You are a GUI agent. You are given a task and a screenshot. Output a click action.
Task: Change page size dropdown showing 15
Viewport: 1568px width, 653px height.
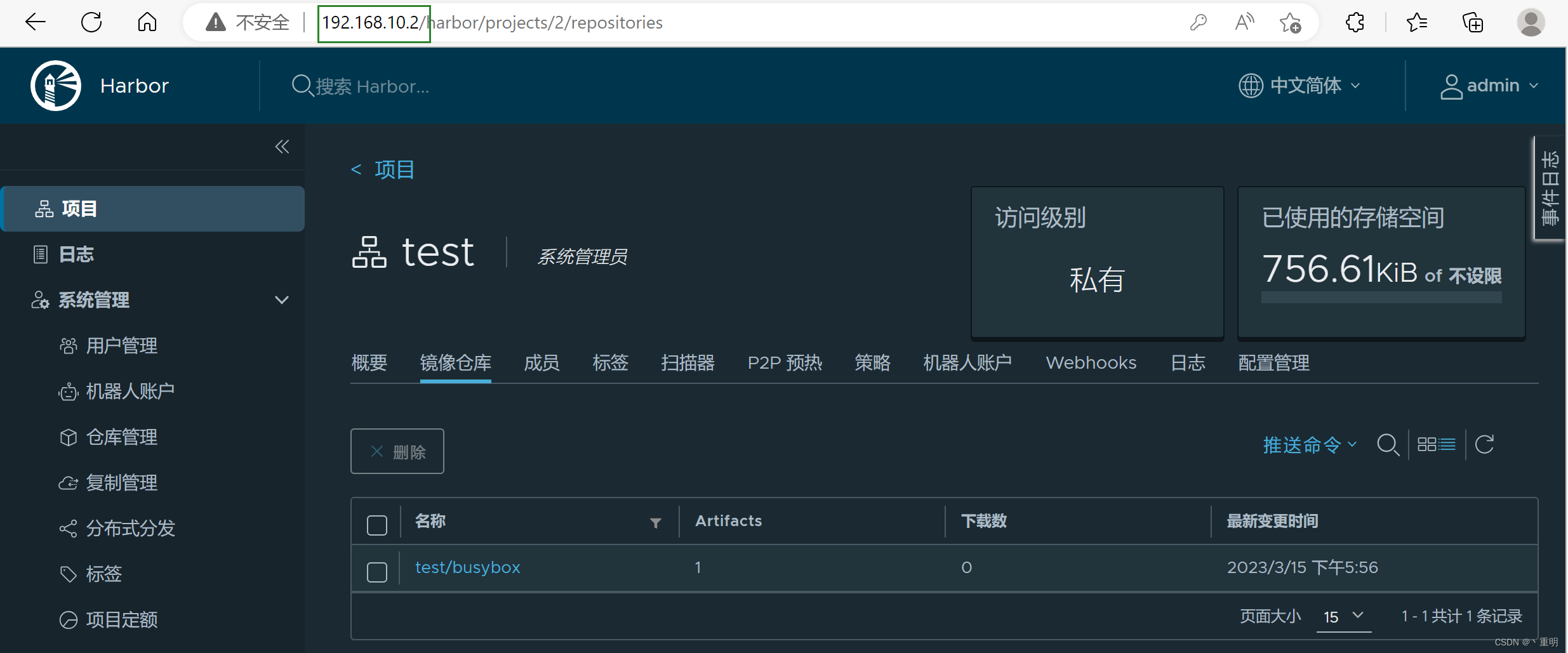(x=1343, y=616)
